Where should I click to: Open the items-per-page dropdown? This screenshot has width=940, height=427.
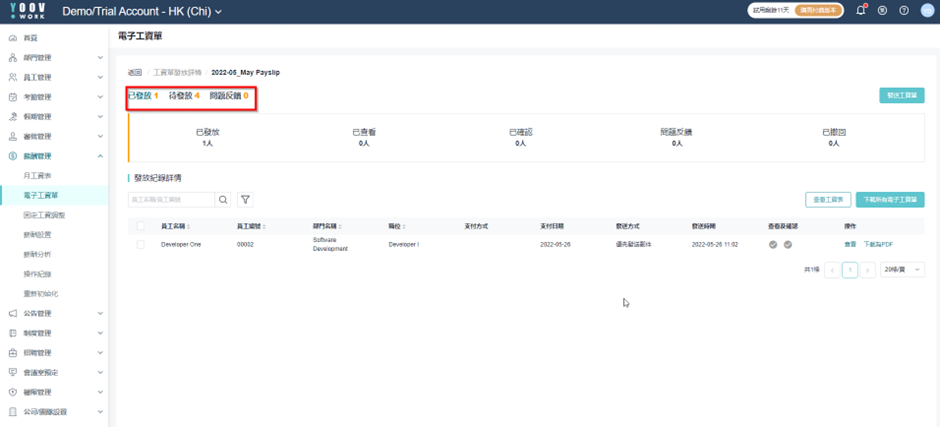coord(902,270)
